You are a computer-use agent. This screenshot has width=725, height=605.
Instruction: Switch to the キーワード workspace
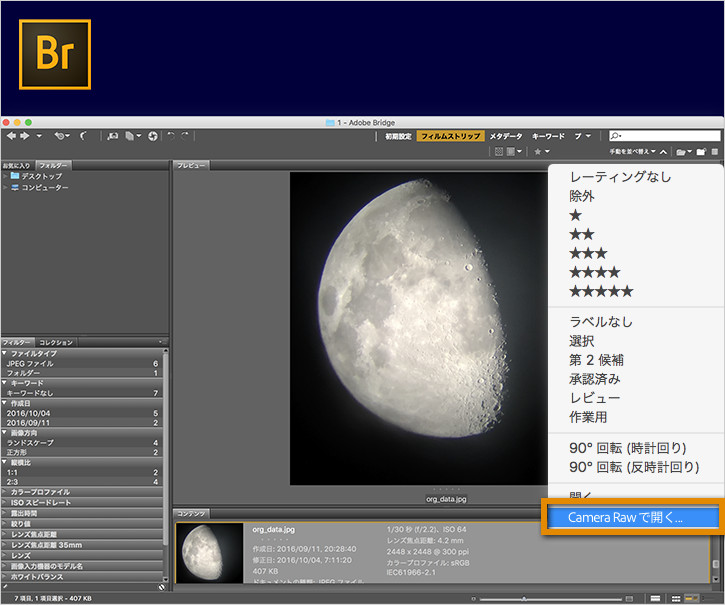548,136
